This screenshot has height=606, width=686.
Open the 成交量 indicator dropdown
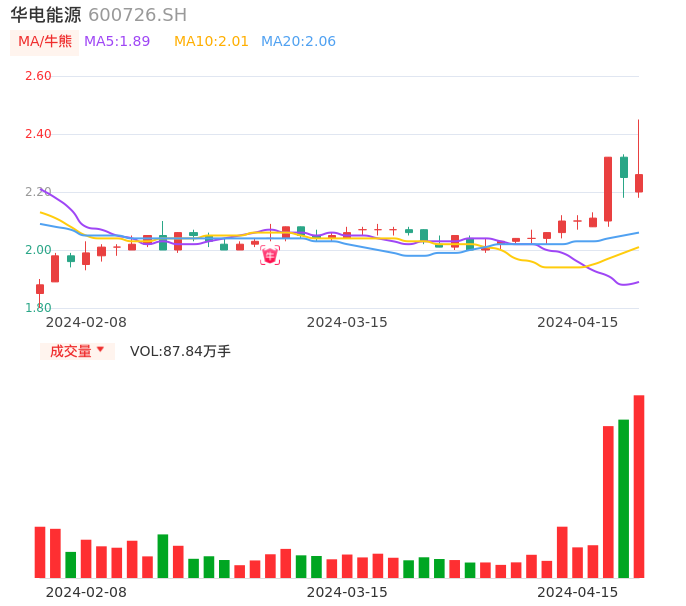click(x=77, y=351)
